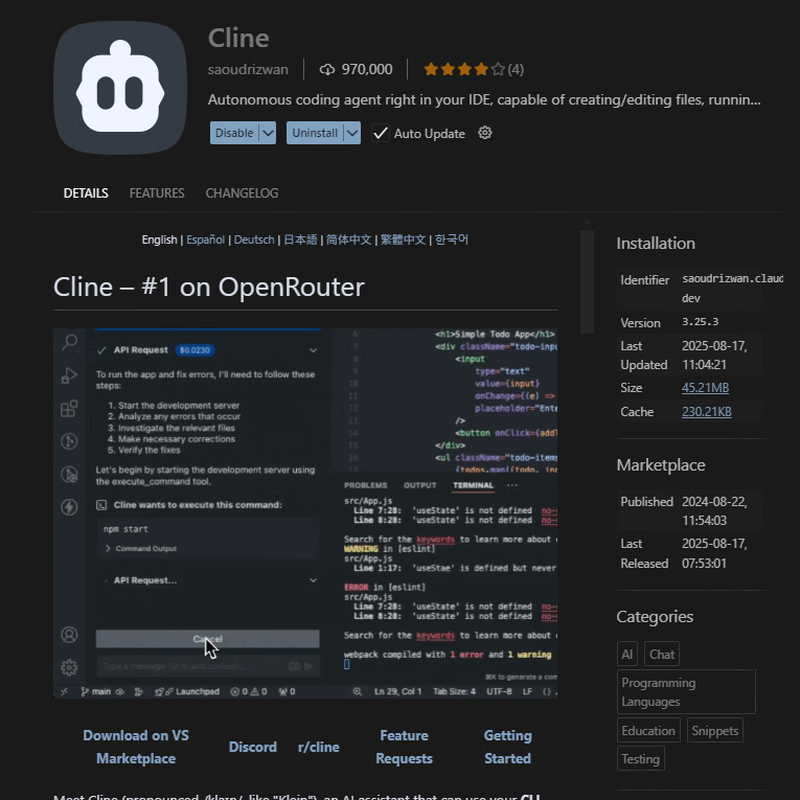Screen dimensions: 800x800
Task: Expand the Uninstall dropdown options
Action: tap(355, 133)
